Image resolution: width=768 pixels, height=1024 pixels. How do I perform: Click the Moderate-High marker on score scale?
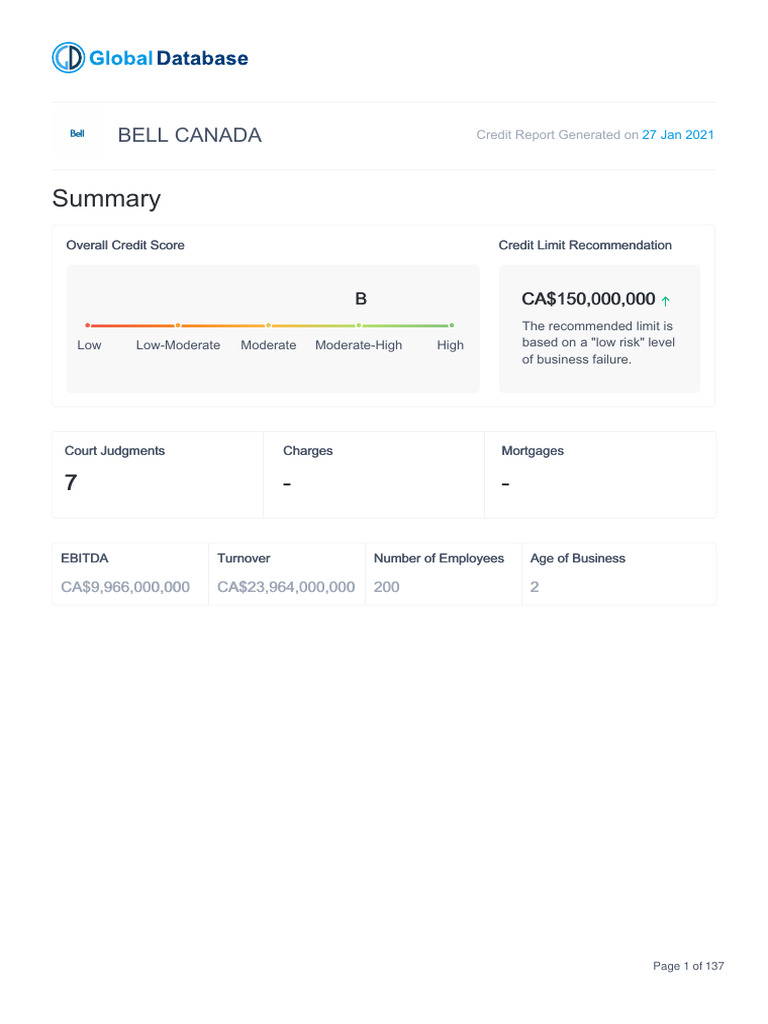[359, 325]
